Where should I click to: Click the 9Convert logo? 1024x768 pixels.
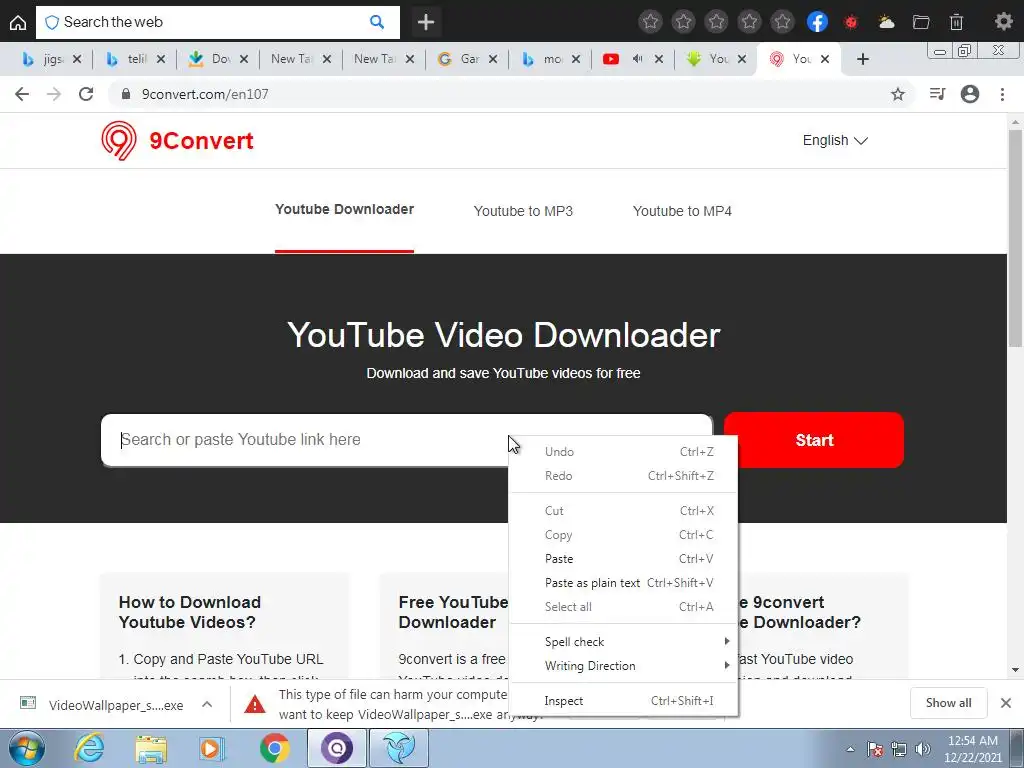coord(177,140)
